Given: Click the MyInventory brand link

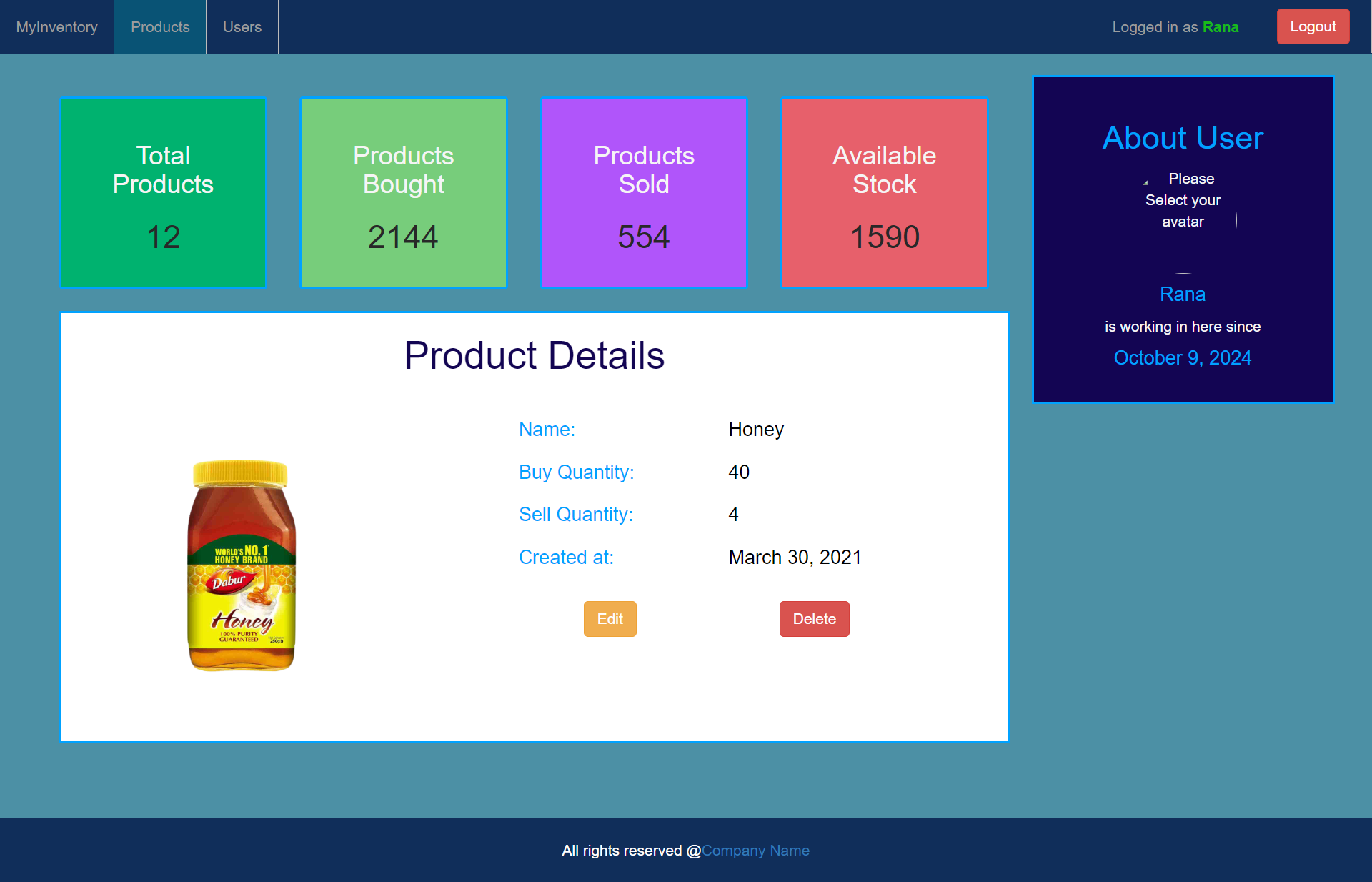Looking at the screenshot, I should pos(56,27).
